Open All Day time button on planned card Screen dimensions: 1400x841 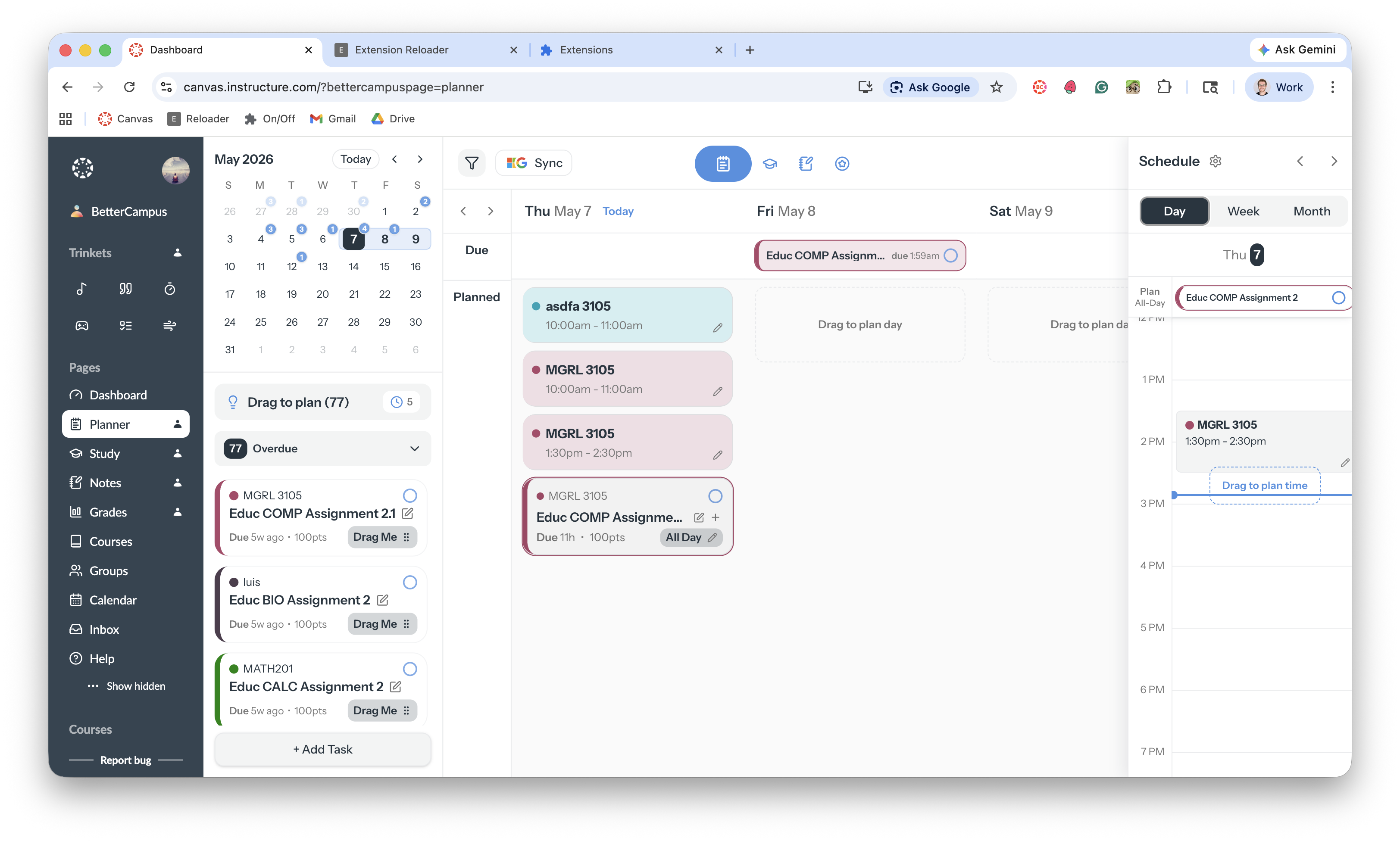pos(691,537)
